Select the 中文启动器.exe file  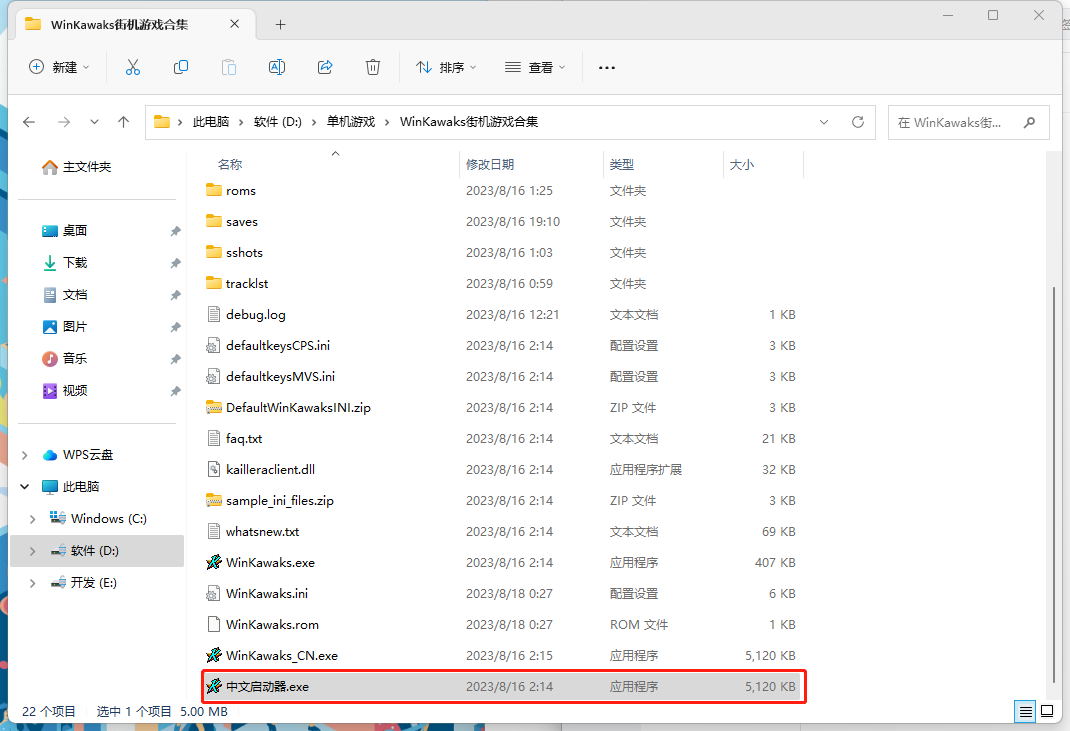[x=504, y=687]
